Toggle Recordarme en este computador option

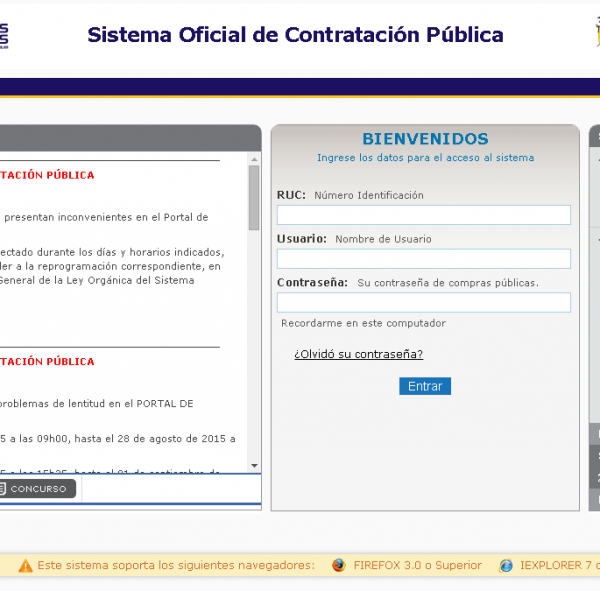tap(363, 323)
